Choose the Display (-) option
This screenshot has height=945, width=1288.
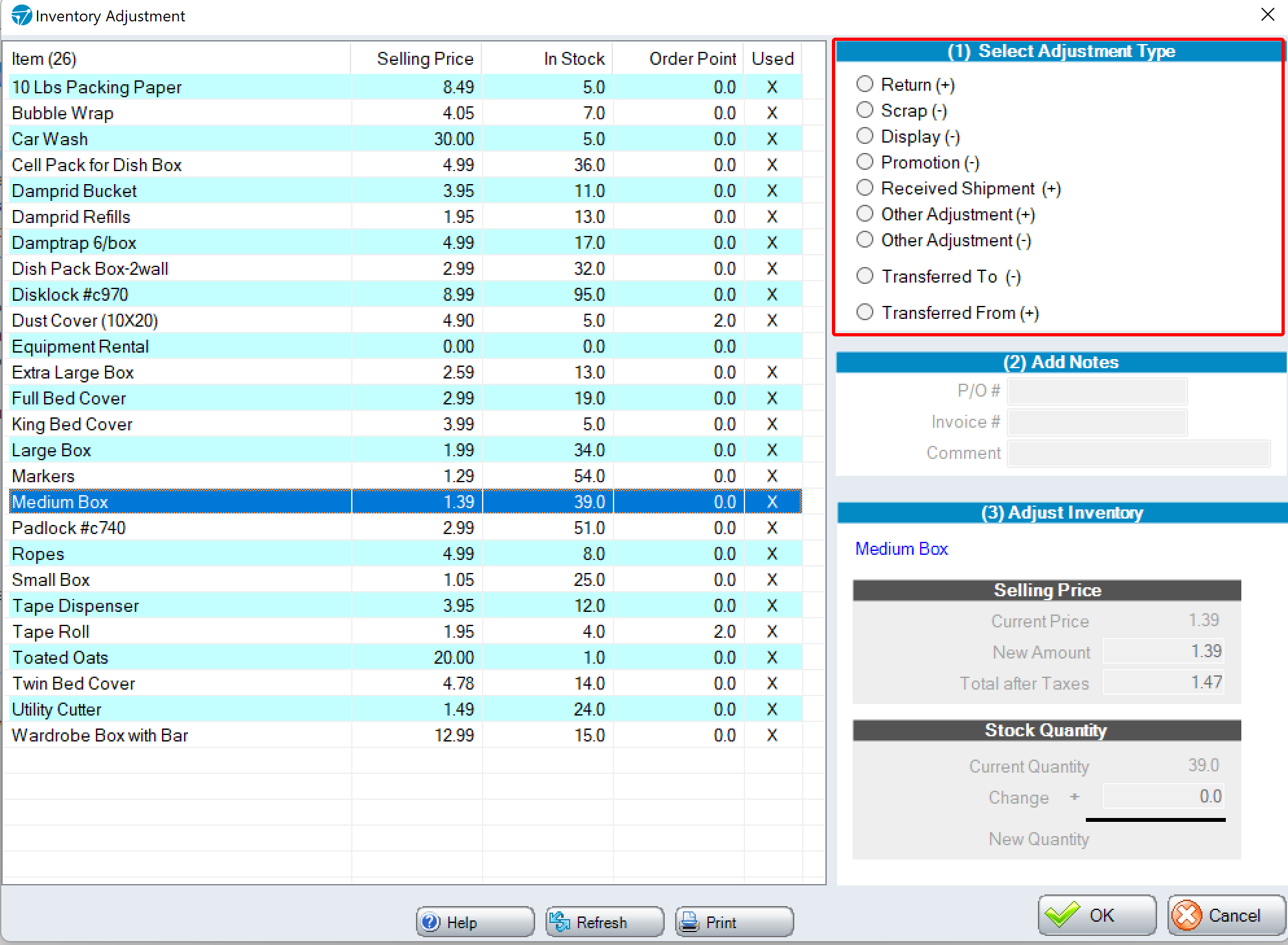tap(865, 136)
